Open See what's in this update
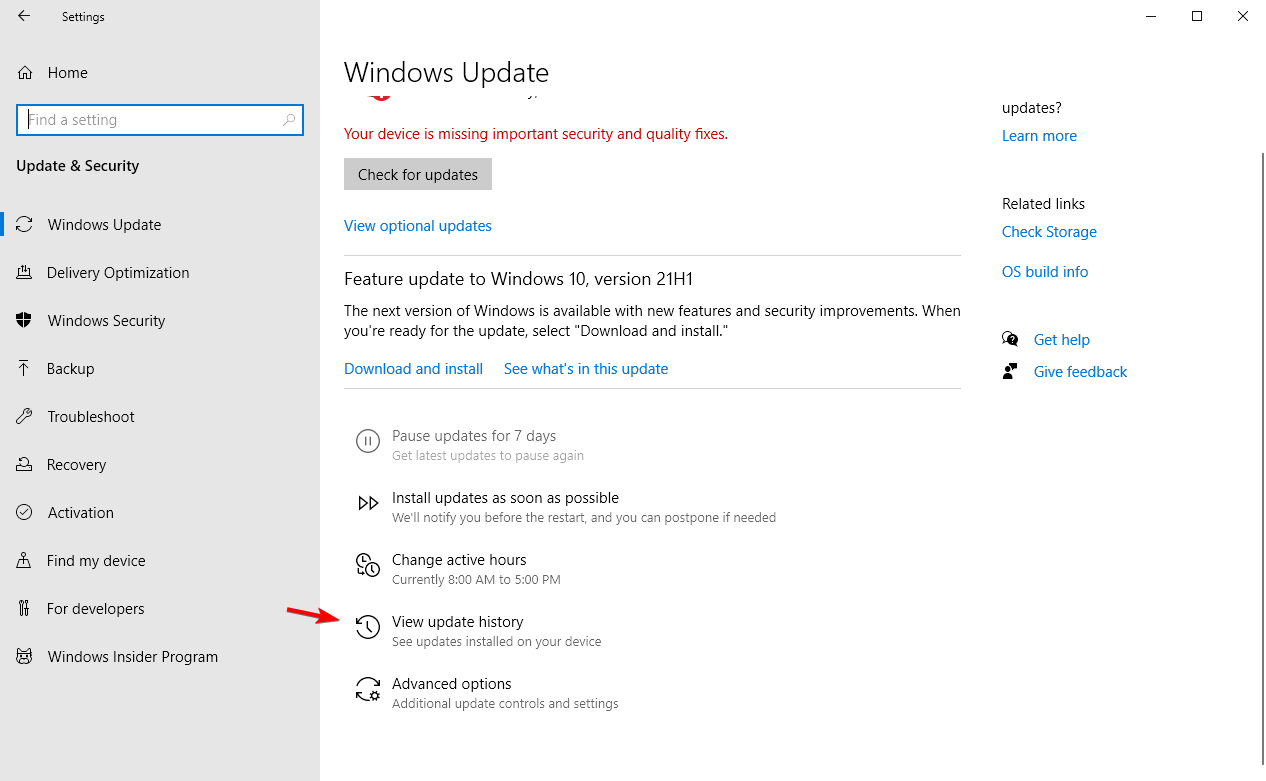The width and height of the screenshot is (1266, 781). pyautogui.click(x=586, y=369)
